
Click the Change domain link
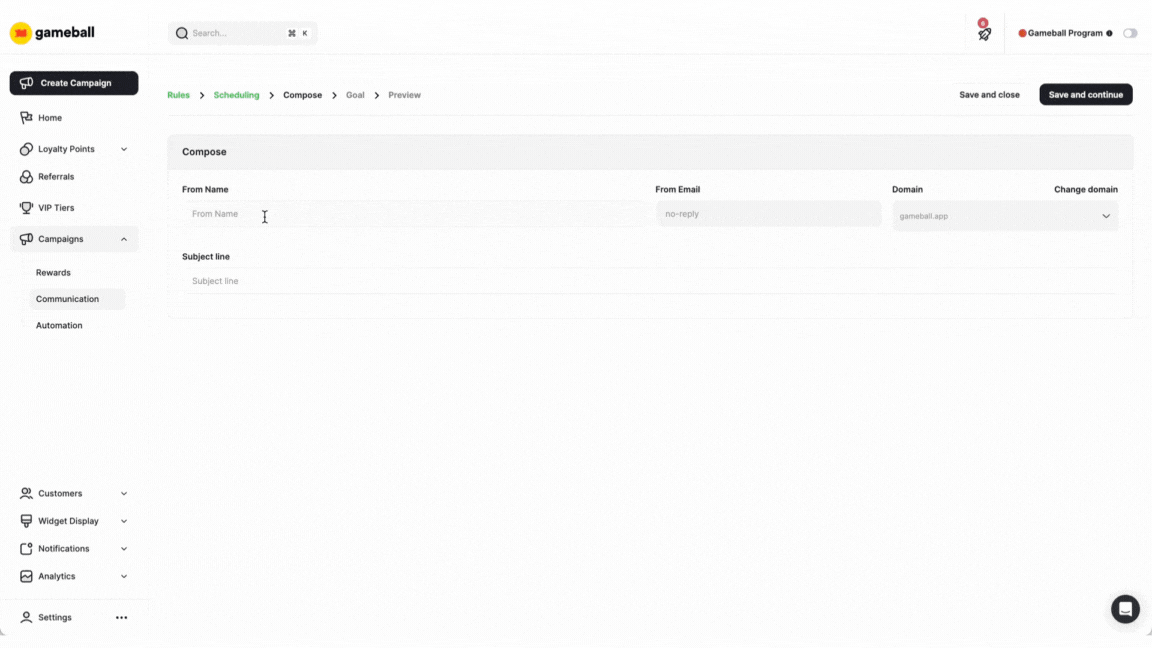tap(1085, 189)
